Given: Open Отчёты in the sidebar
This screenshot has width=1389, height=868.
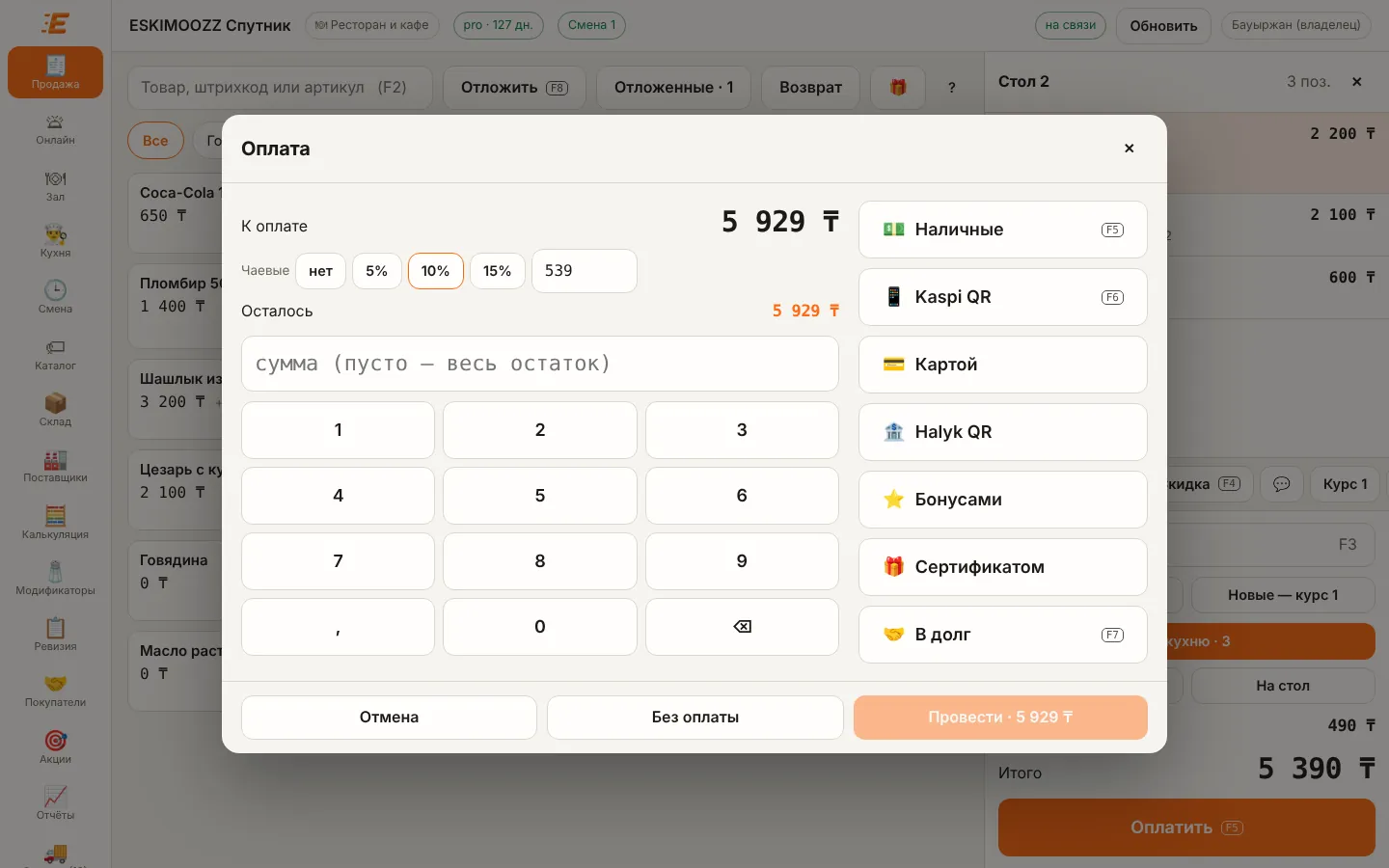Looking at the screenshot, I should [x=55, y=804].
